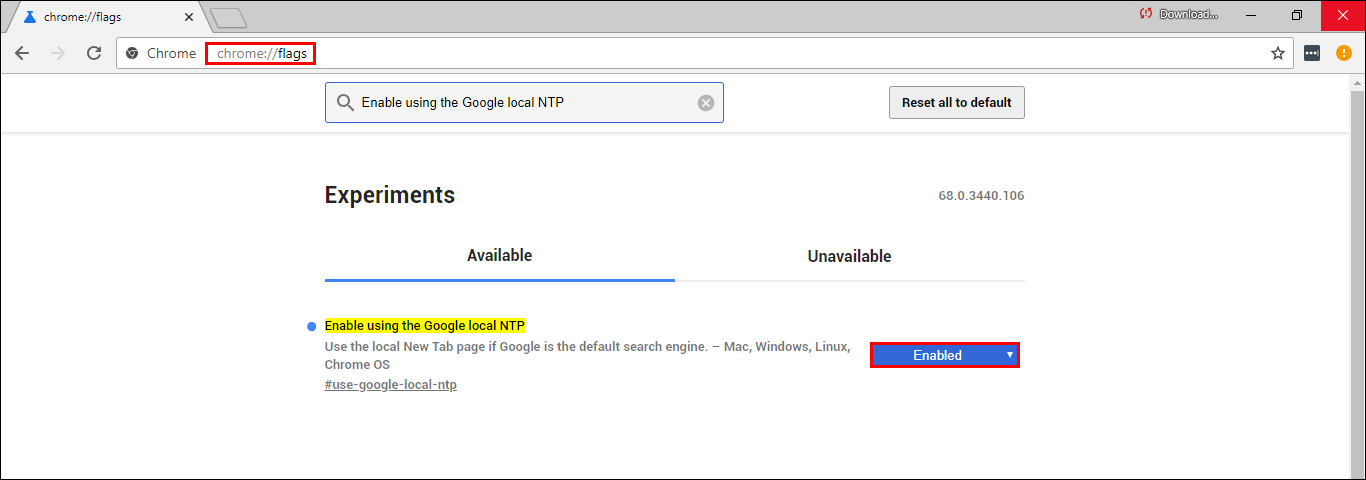The width and height of the screenshot is (1366, 480).
Task: Click the flask favicon on the tab
Action: (x=30, y=17)
